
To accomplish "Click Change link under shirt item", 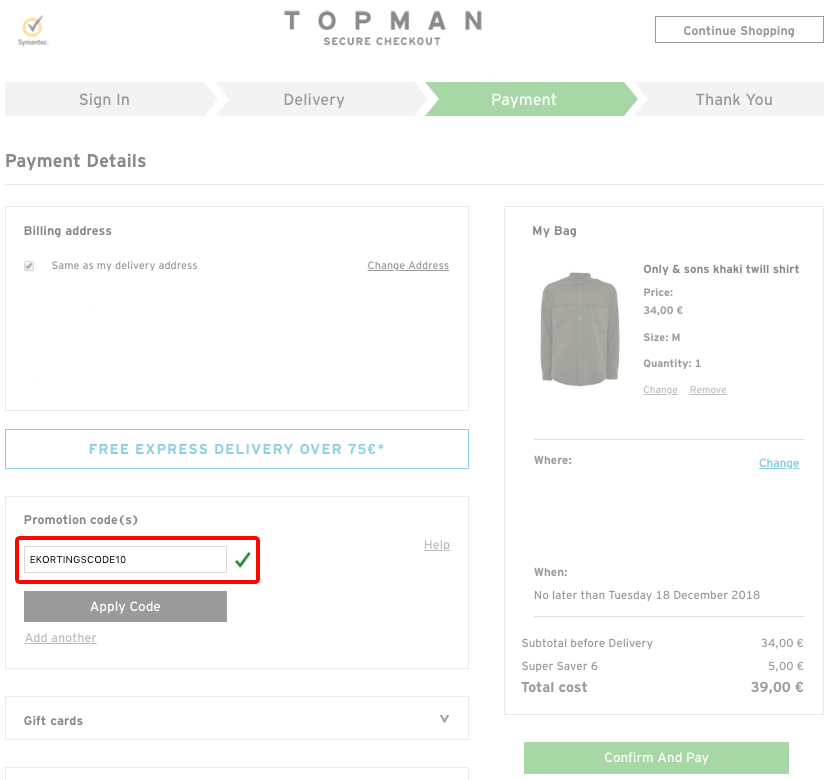I will pos(660,390).
